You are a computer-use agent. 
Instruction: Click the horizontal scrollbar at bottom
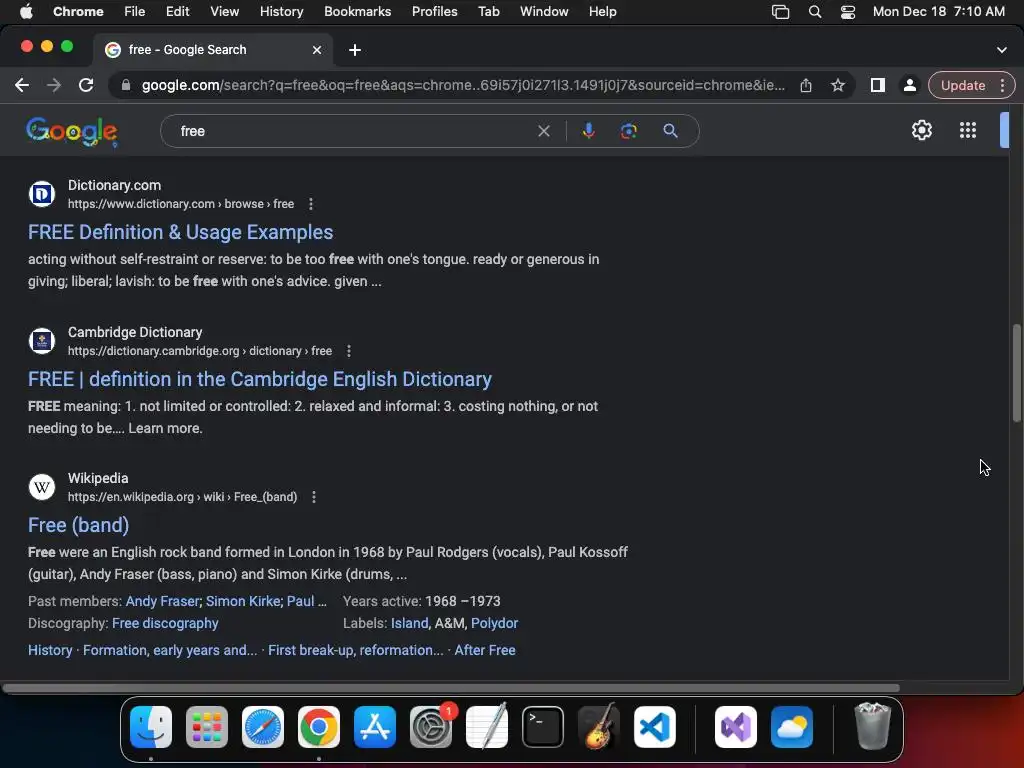click(451, 688)
